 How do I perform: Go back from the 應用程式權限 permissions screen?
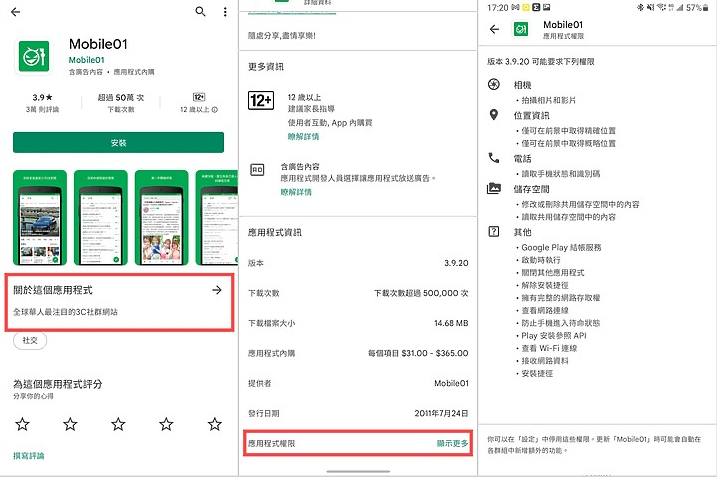[x=494, y=29]
